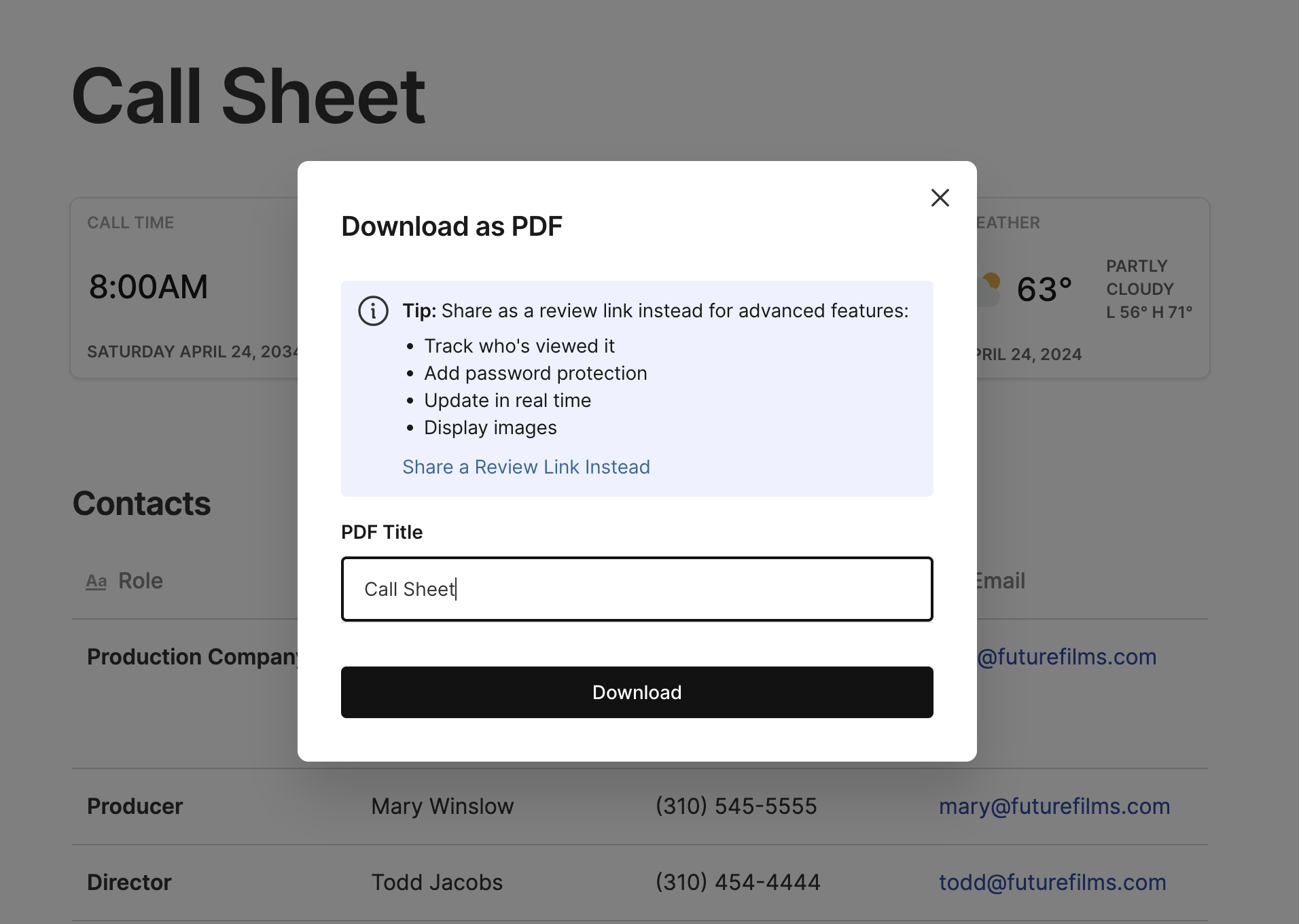Open todd@futurefilms.com email link
The height and width of the screenshot is (924, 1299).
pos(1052,883)
